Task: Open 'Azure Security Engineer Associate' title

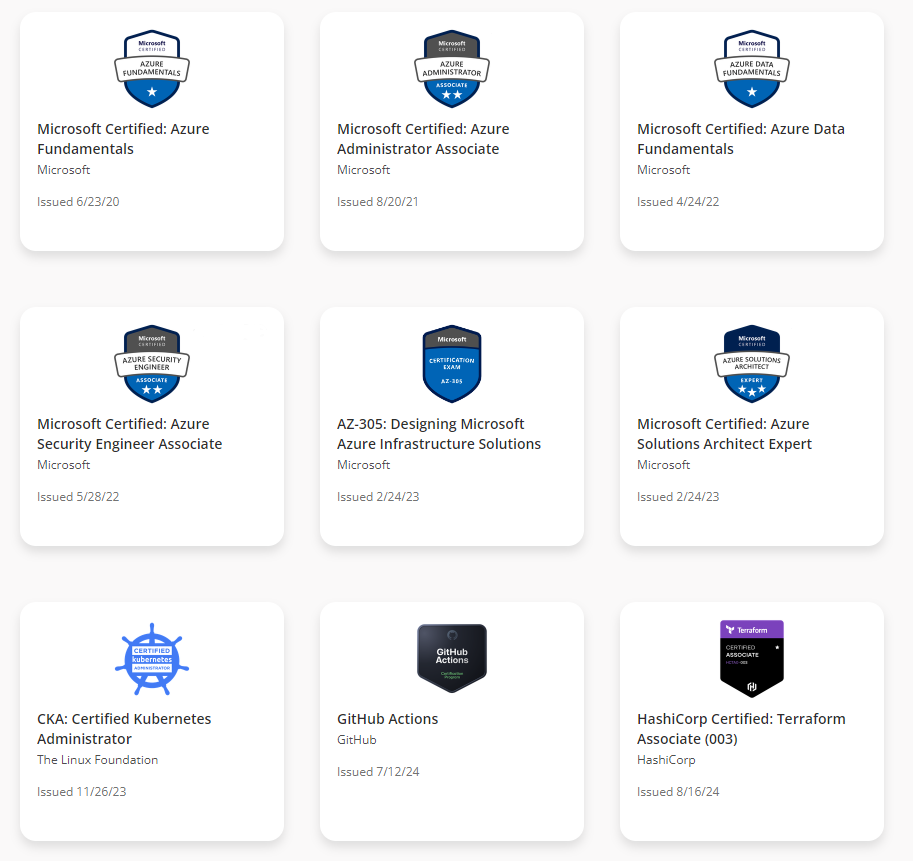Action: [x=130, y=434]
